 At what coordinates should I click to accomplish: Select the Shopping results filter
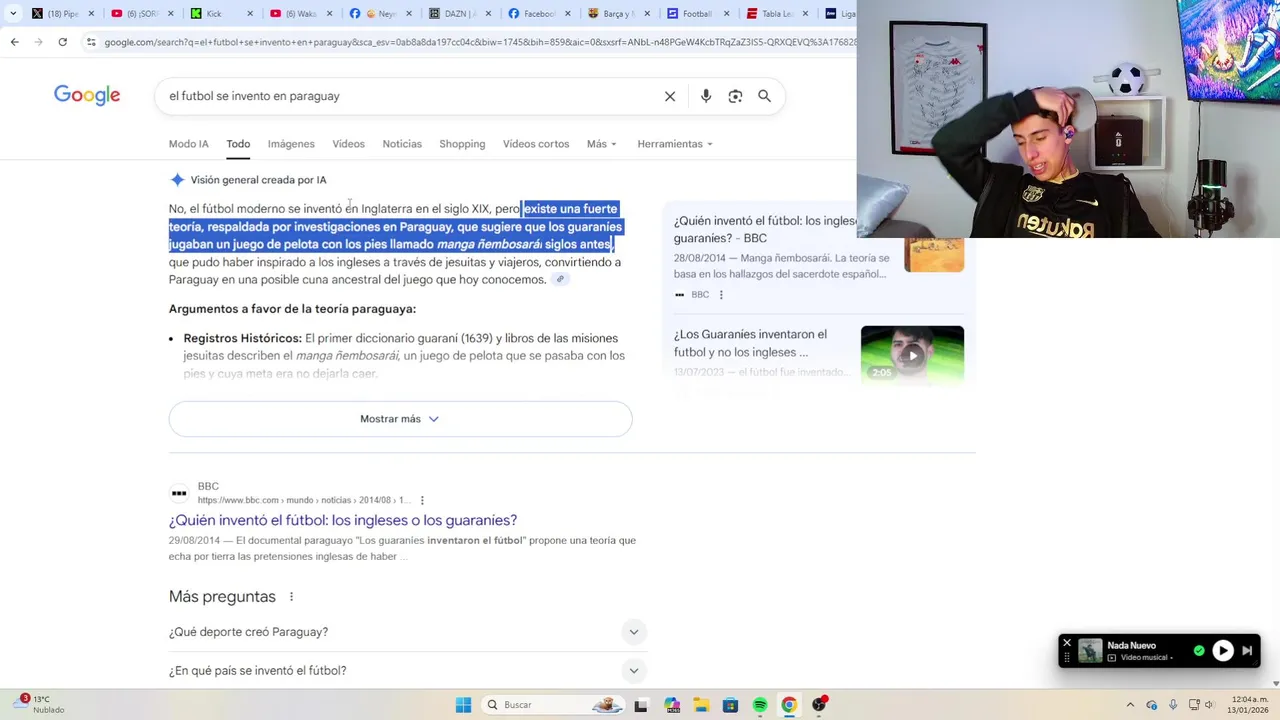coord(462,144)
